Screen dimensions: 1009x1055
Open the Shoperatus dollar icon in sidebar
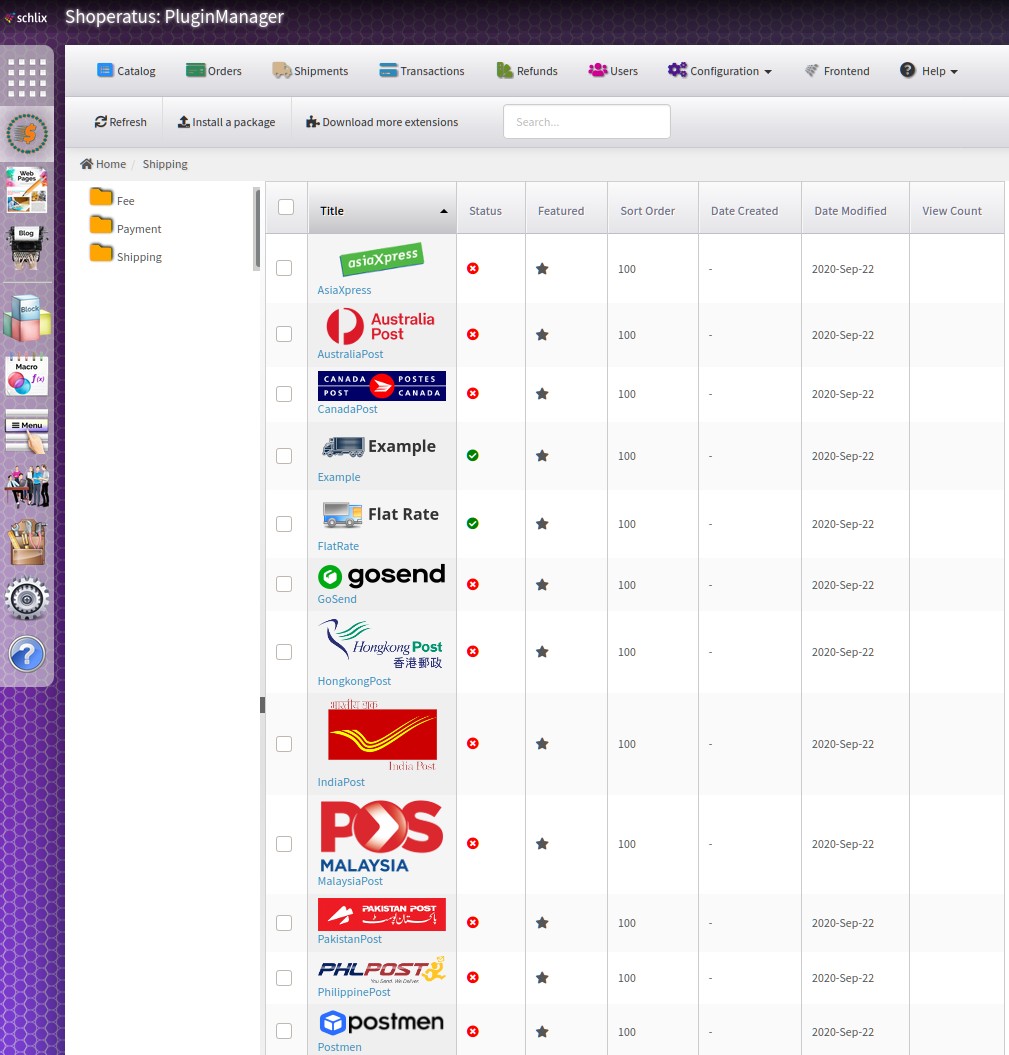pos(27,134)
